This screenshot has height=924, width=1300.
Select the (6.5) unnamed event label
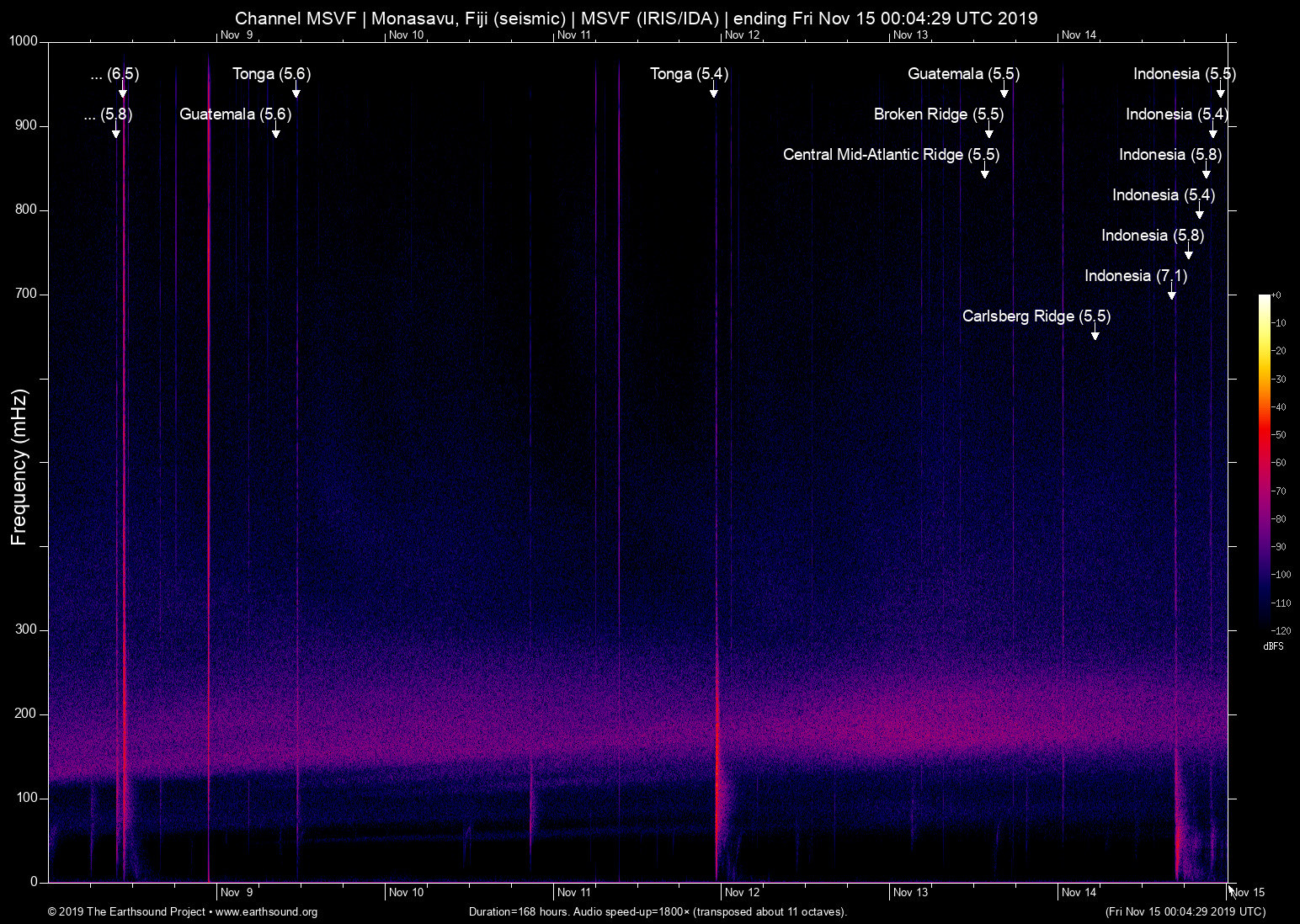click(x=113, y=74)
